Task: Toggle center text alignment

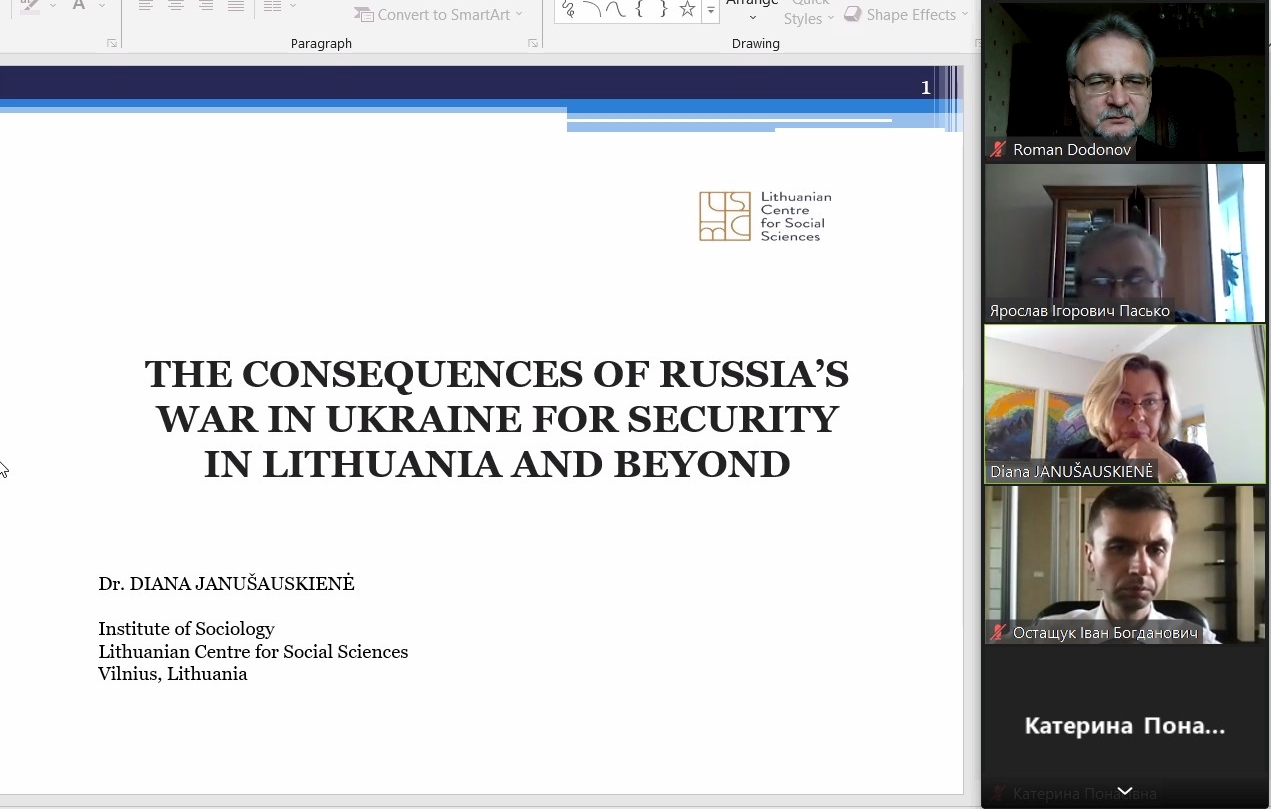Action: pos(175,7)
